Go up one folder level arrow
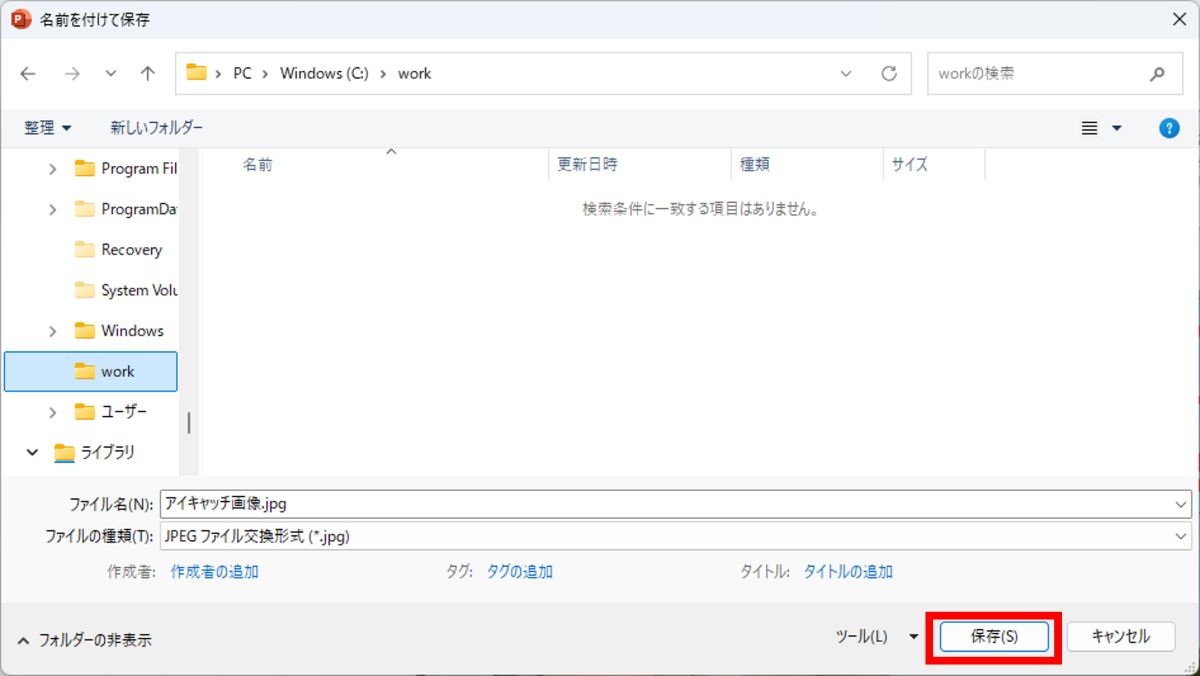 click(x=148, y=74)
